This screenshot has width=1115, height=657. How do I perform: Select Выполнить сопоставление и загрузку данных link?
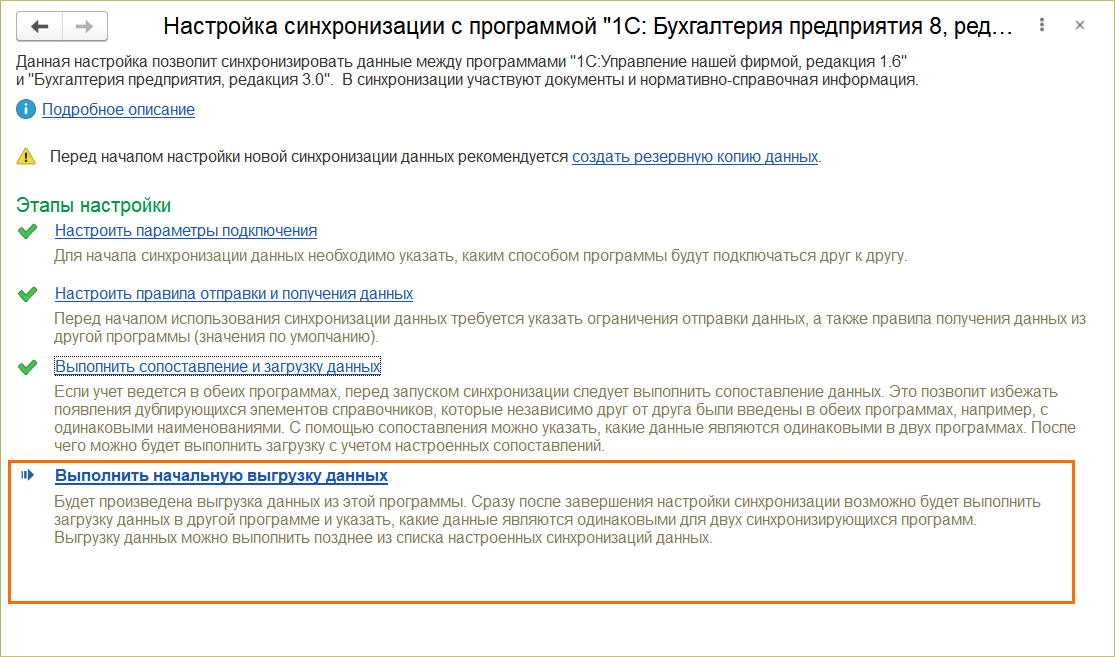(218, 367)
